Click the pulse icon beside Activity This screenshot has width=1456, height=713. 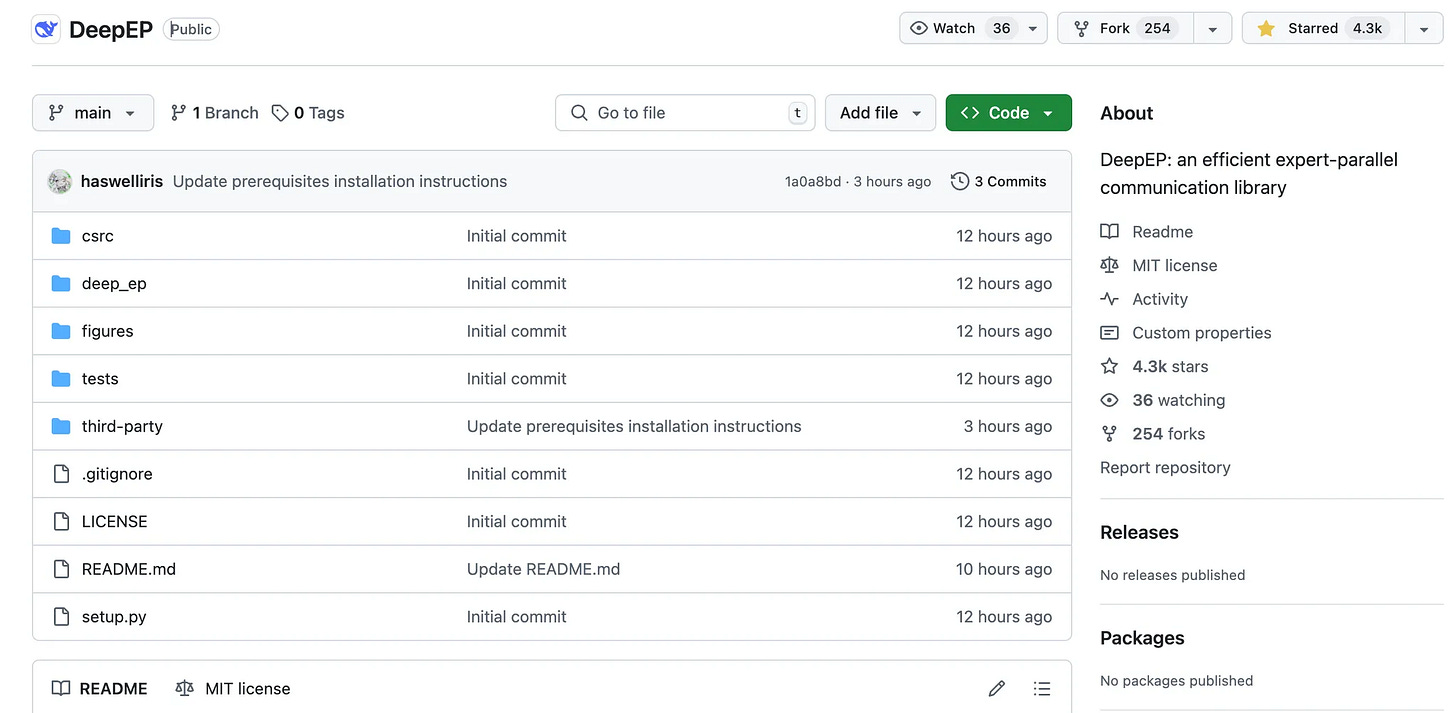pyautogui.click(x=1109, y=299)
